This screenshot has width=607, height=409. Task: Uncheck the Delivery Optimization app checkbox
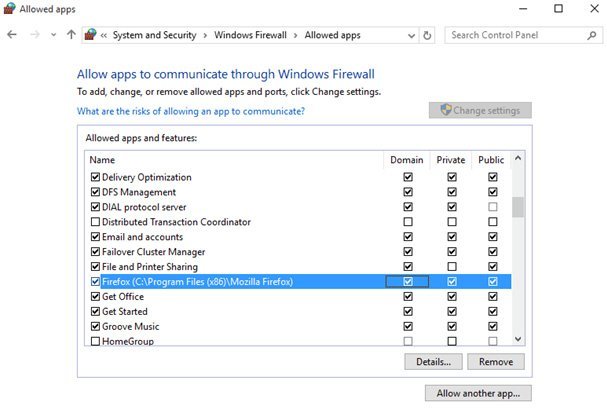point(95,177)
